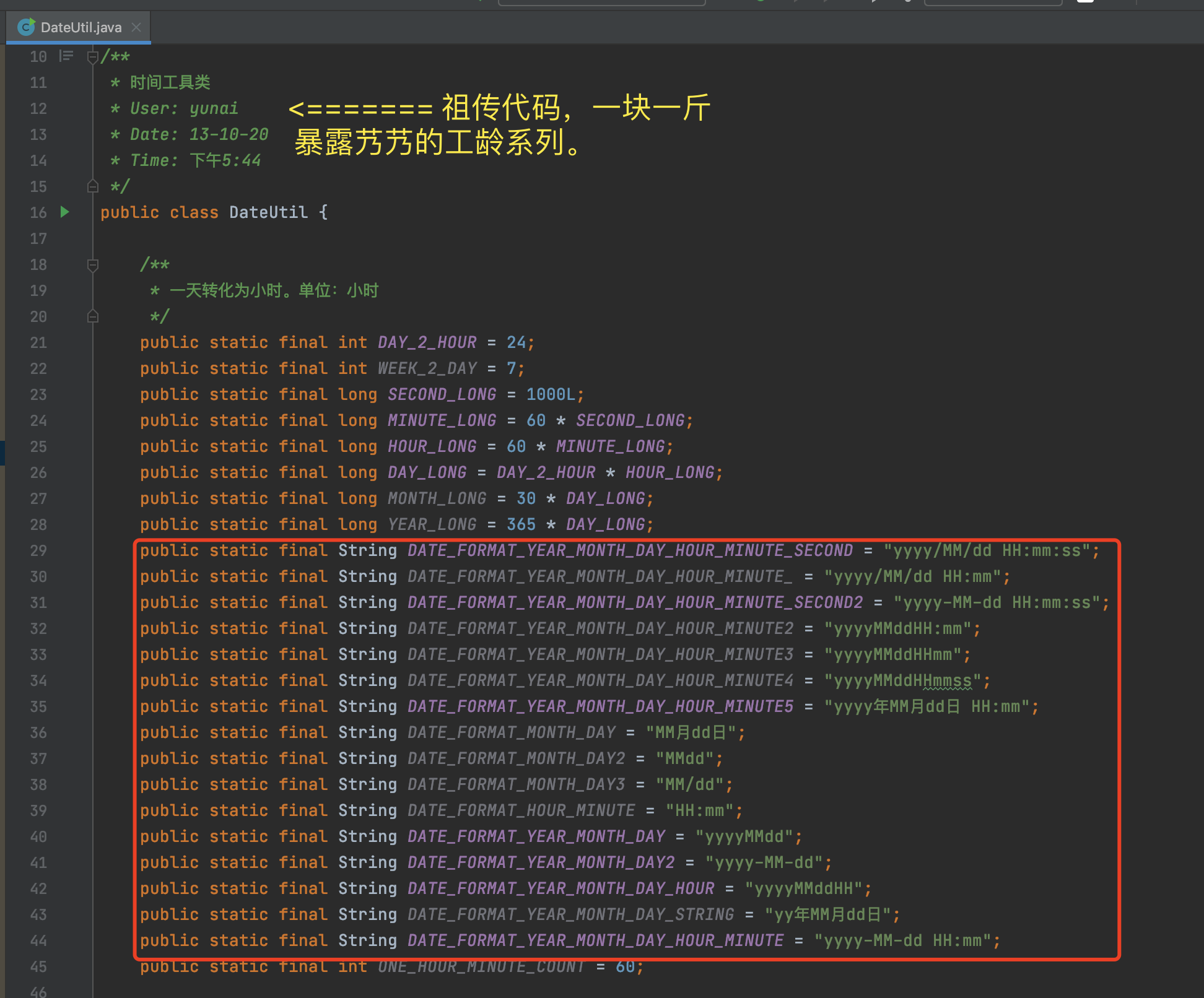The width and height of the screenshot is (1204, 998).
Task: Click the "yyyyMMddHHmmss" string with typo underline
Action: 902,681
